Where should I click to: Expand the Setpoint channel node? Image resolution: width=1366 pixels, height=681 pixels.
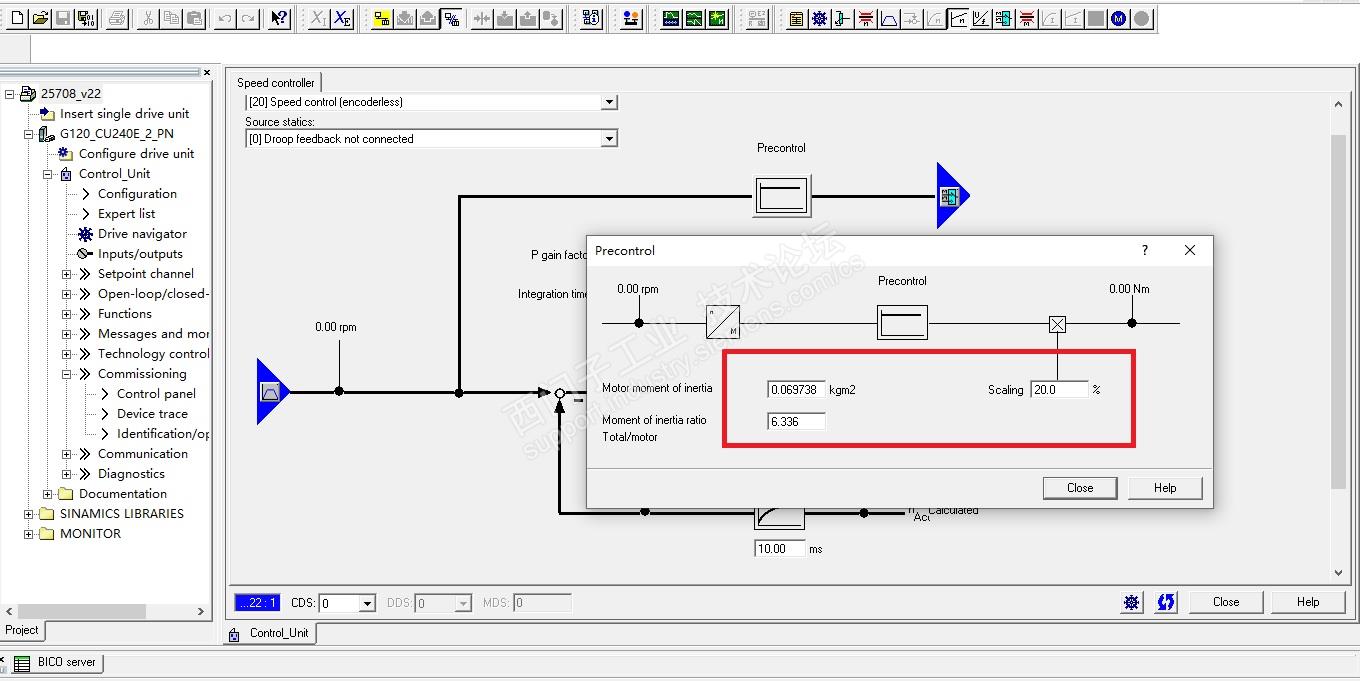pos(67,274)
